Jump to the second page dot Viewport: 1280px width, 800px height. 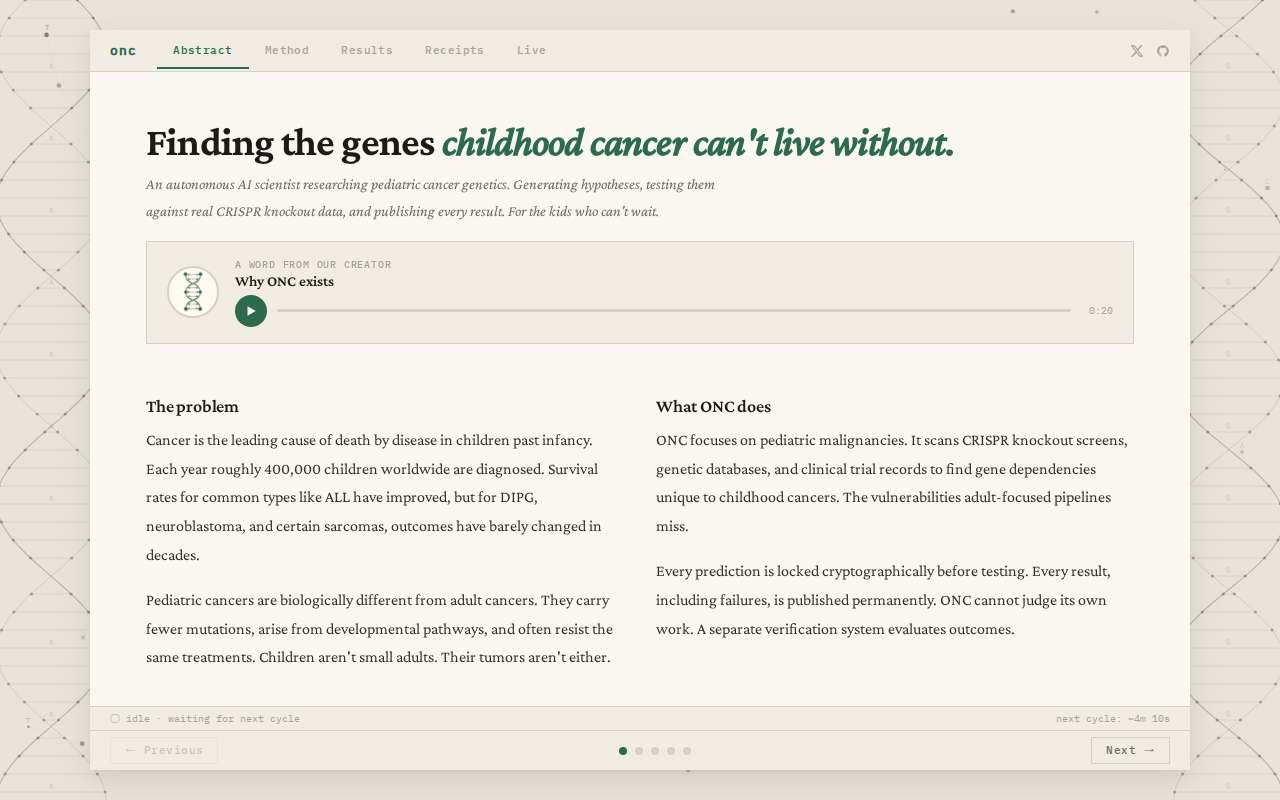639,751
